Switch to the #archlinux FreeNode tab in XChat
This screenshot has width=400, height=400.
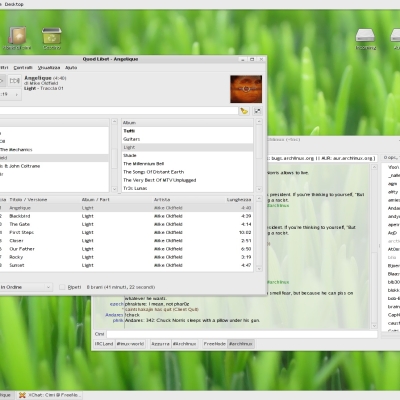[241, 344]
